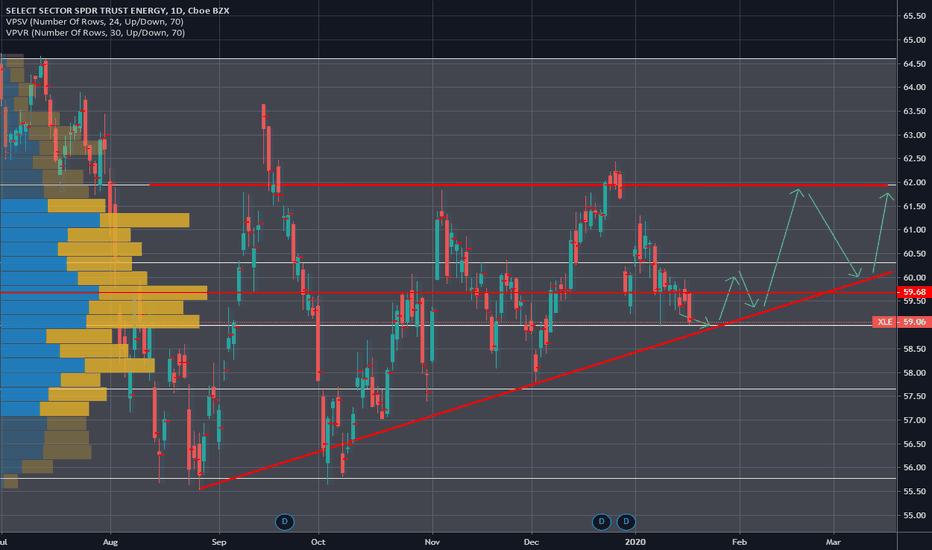The height and width of the screenshot is (550, 932).
Task: Click the Sep date axis label
Action: pos(219,542)
